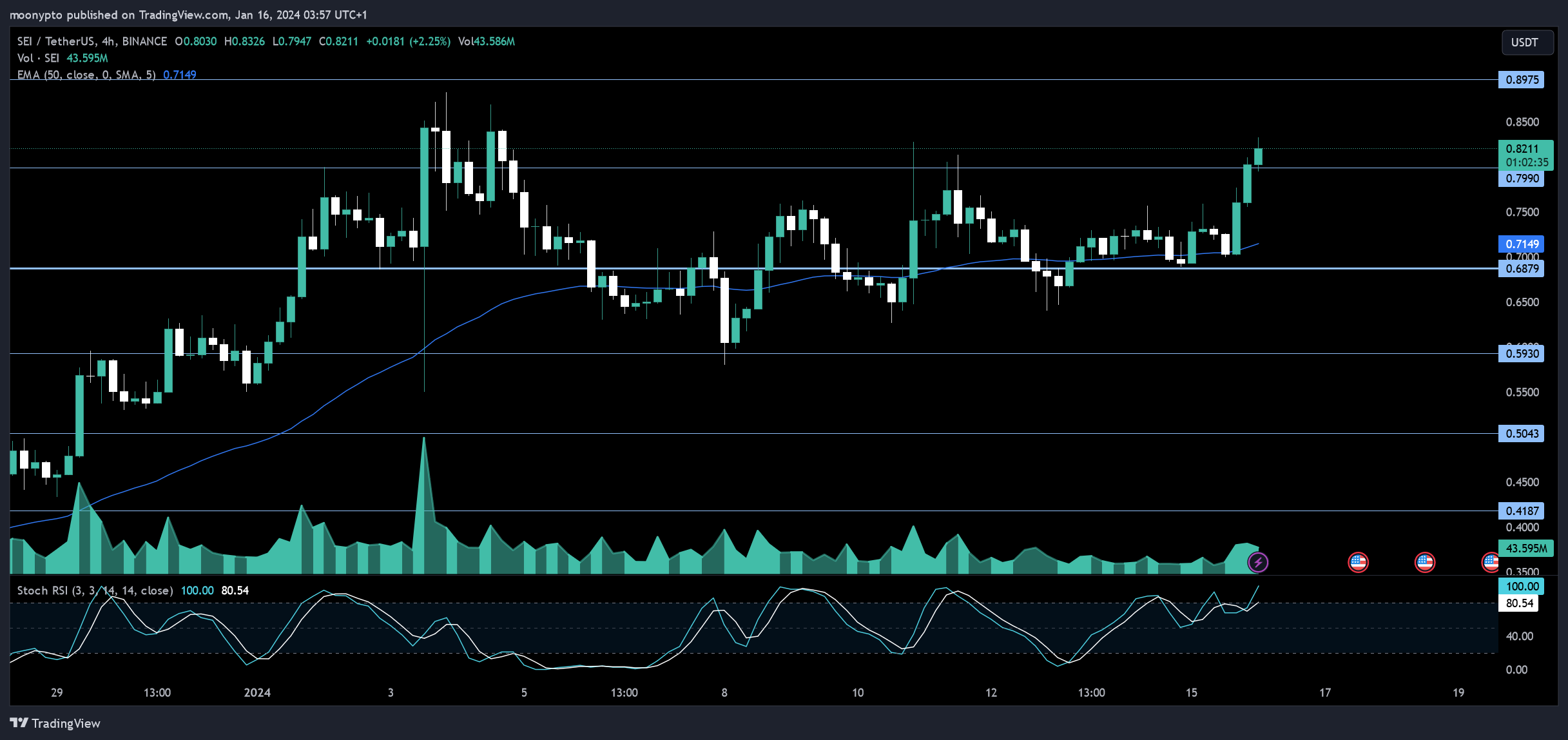1568x740 pixels.
Task: Click the SEI / TetherUS symbol title
Action: [92, 41]
